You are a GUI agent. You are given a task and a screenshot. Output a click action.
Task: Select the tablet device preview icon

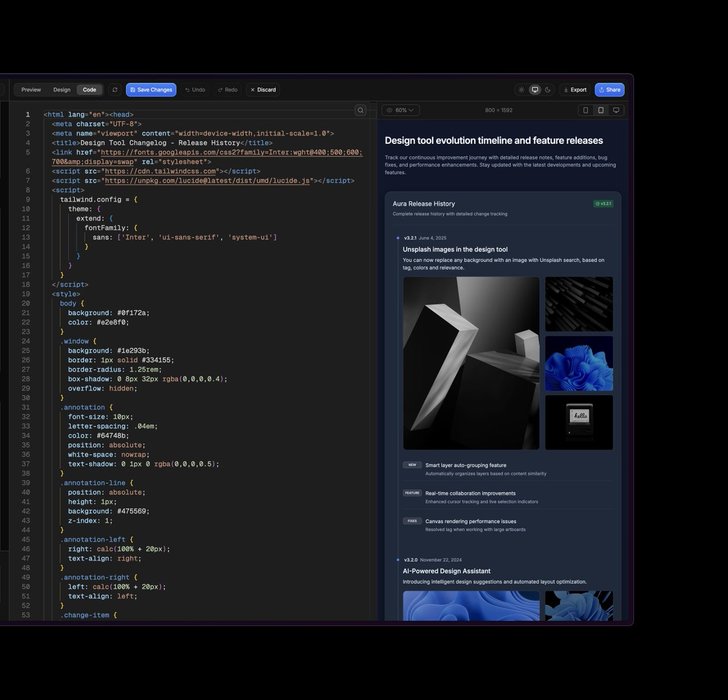pyautogui.click(x=601, y=110)
